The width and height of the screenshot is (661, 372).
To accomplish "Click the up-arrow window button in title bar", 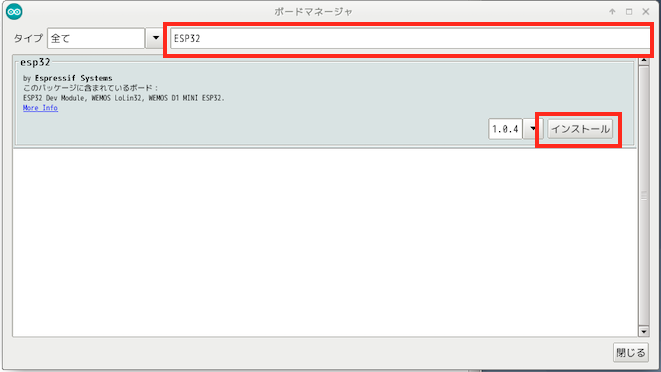I will pyautogui.click(x=612, y=12).
